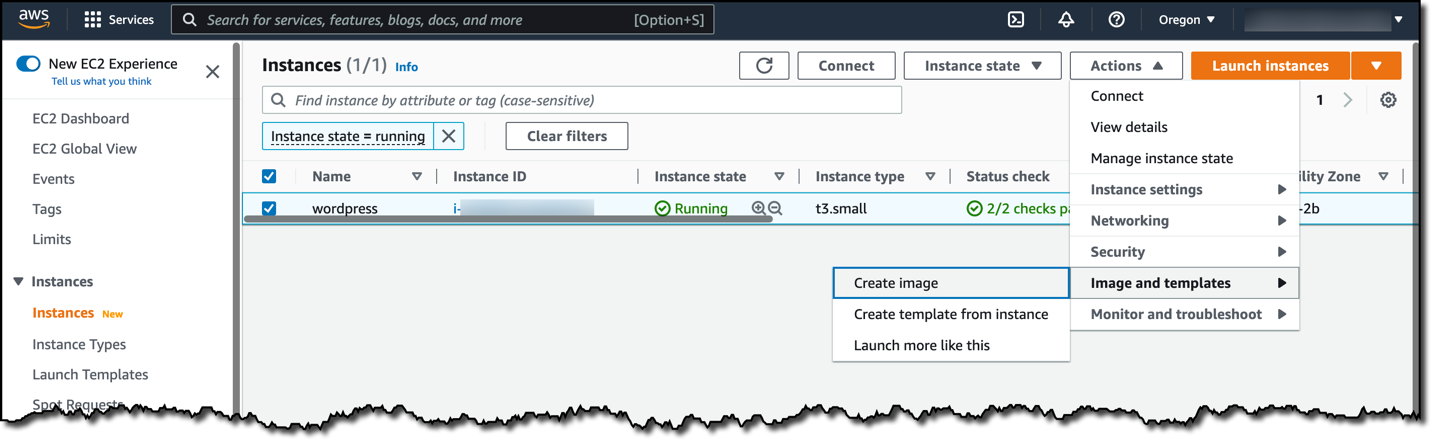Collapse the Actions dropdown menu
The image size is (1431, 441).
coord(1126,66)
